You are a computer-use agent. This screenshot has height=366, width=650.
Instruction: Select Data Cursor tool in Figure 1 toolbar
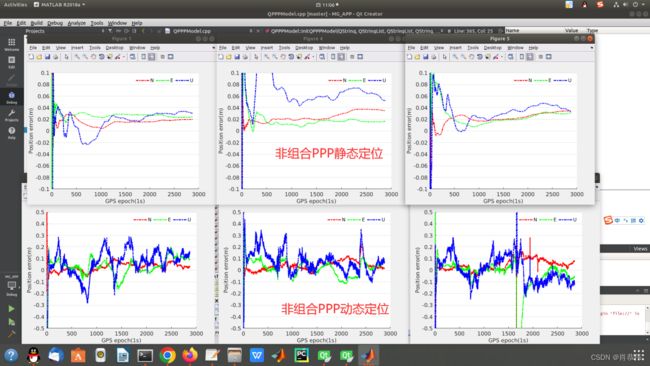pyautogui.click(x=109, y=57)
